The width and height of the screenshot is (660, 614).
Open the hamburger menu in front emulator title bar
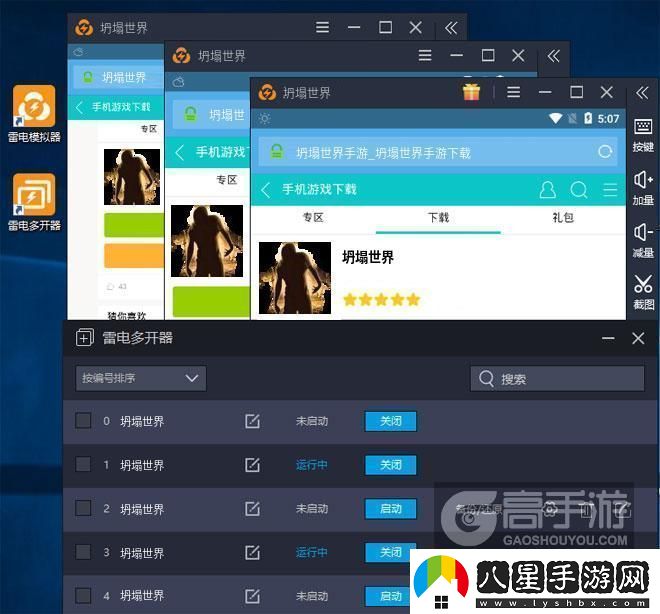tap(514, 92)
